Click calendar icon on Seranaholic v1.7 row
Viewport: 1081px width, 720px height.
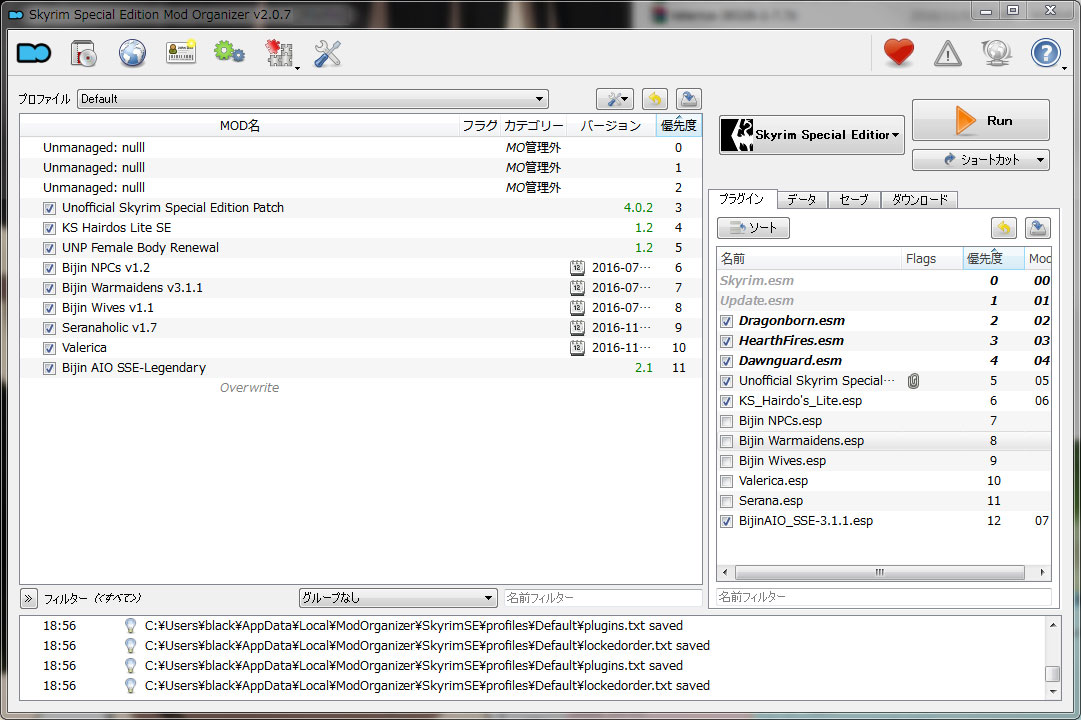pyautogui.click(x=577, y=328)
